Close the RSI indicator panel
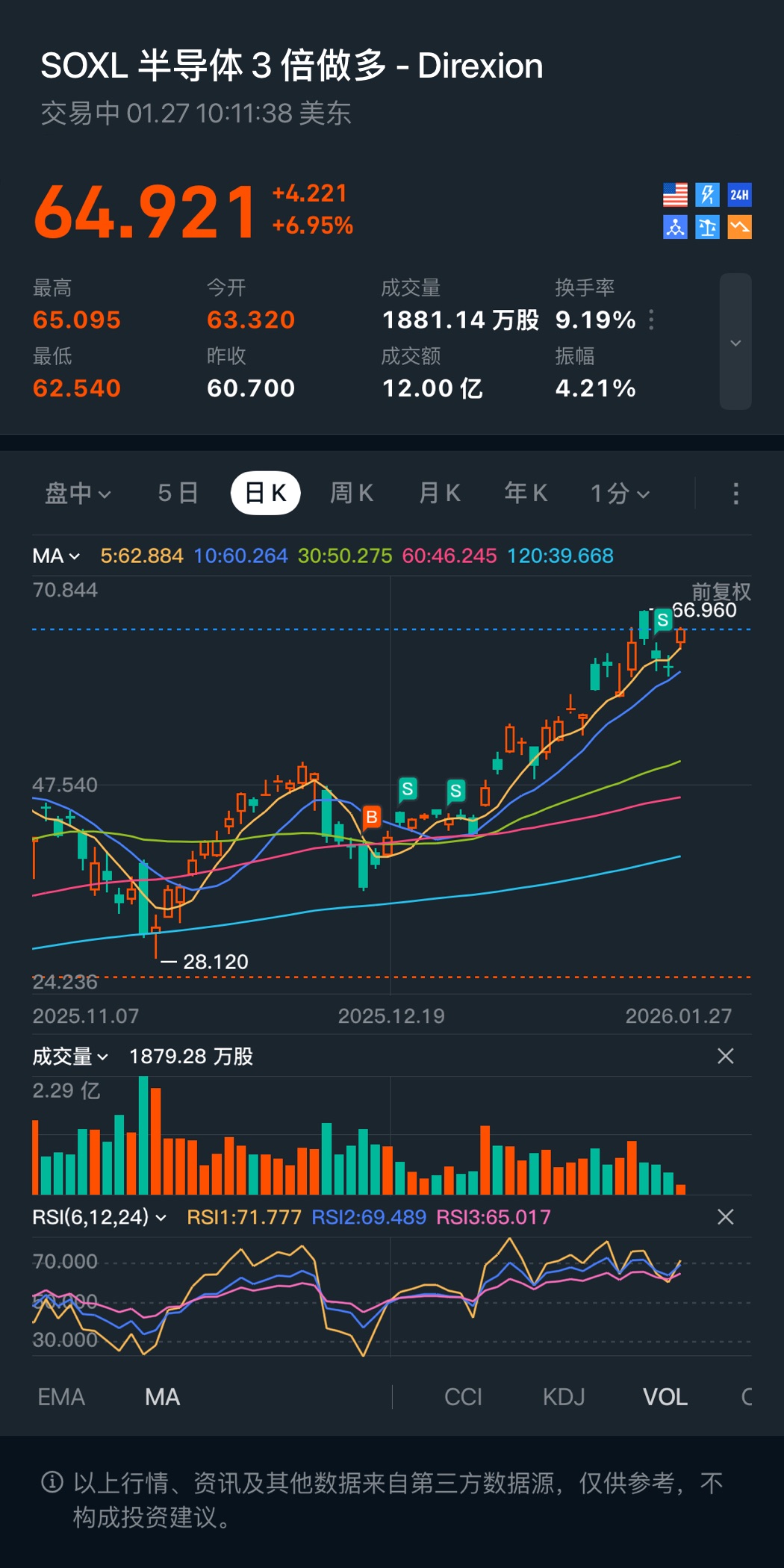Screen dimensions: 784x1568 (725, 1217)
